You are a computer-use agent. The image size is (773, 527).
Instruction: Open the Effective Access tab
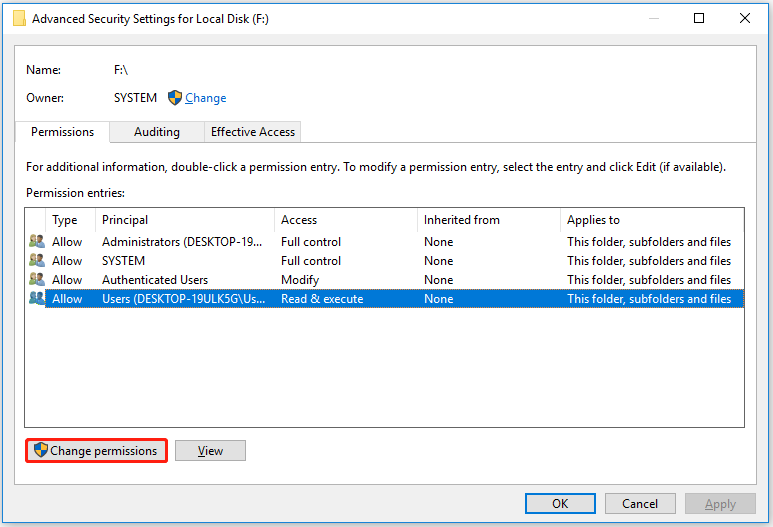point(252,132)
